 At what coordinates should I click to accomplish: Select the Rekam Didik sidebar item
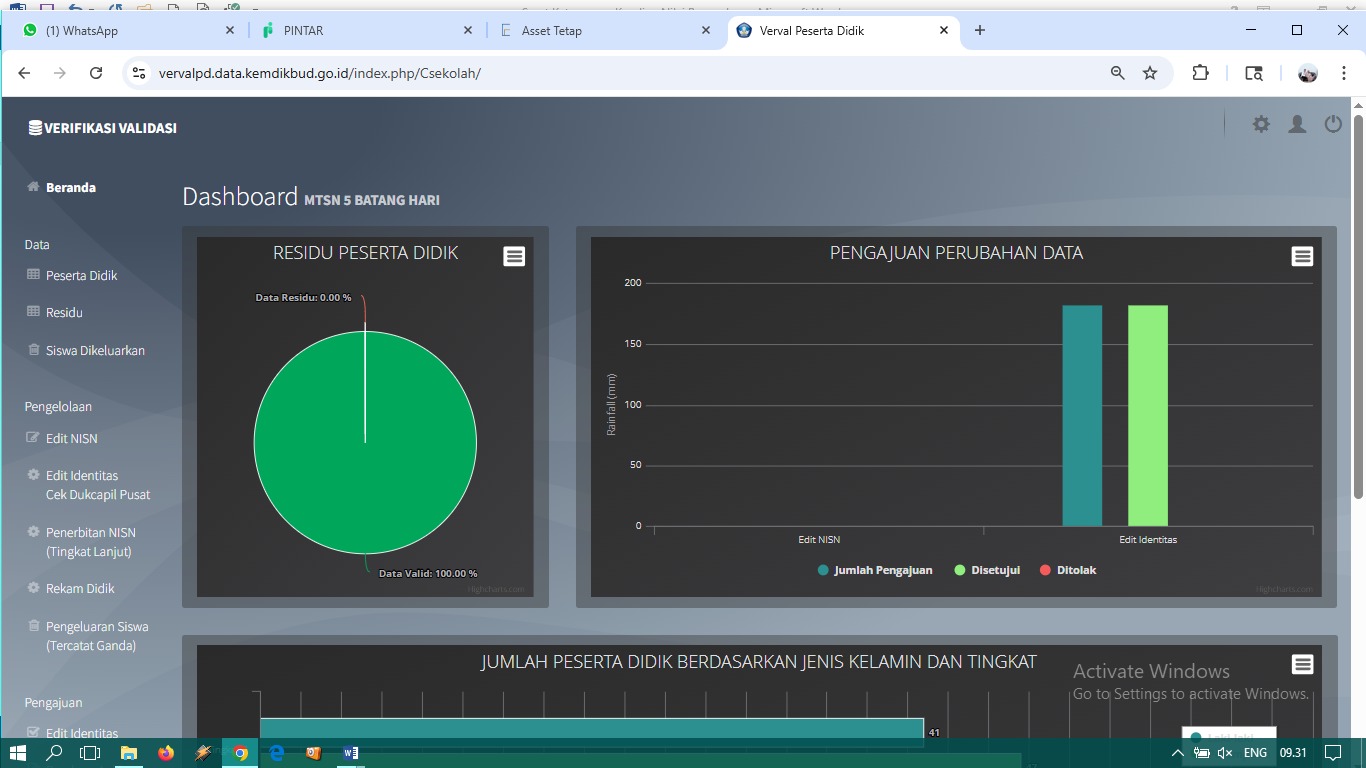(x=80, y=588)
